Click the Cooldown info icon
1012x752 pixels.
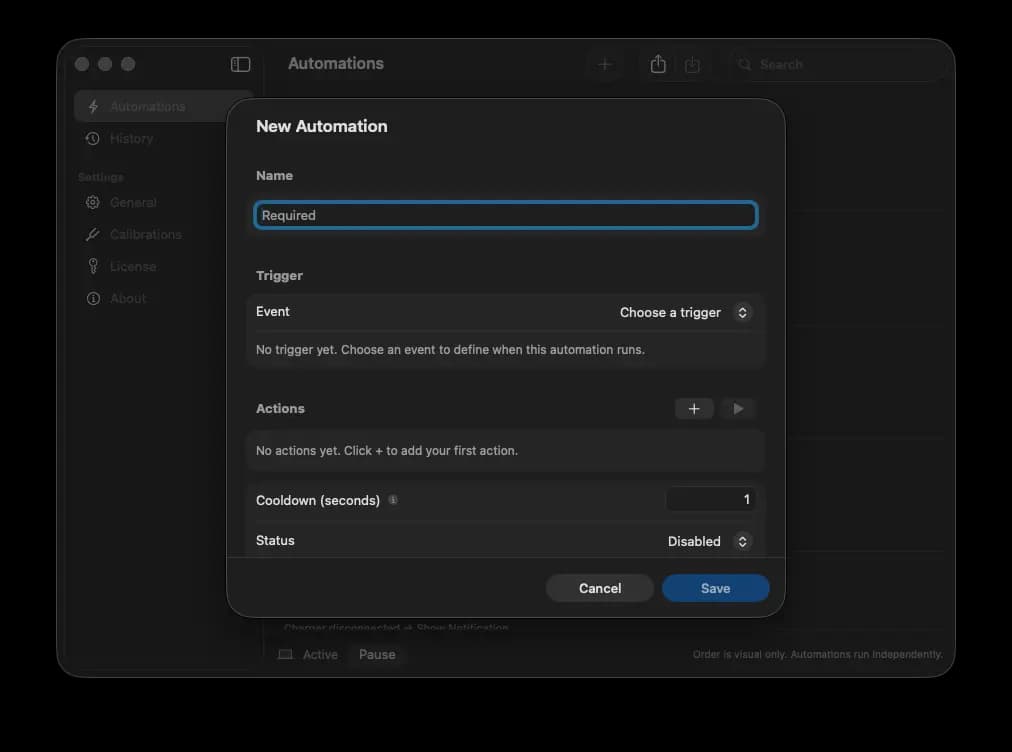click(392, 500)
